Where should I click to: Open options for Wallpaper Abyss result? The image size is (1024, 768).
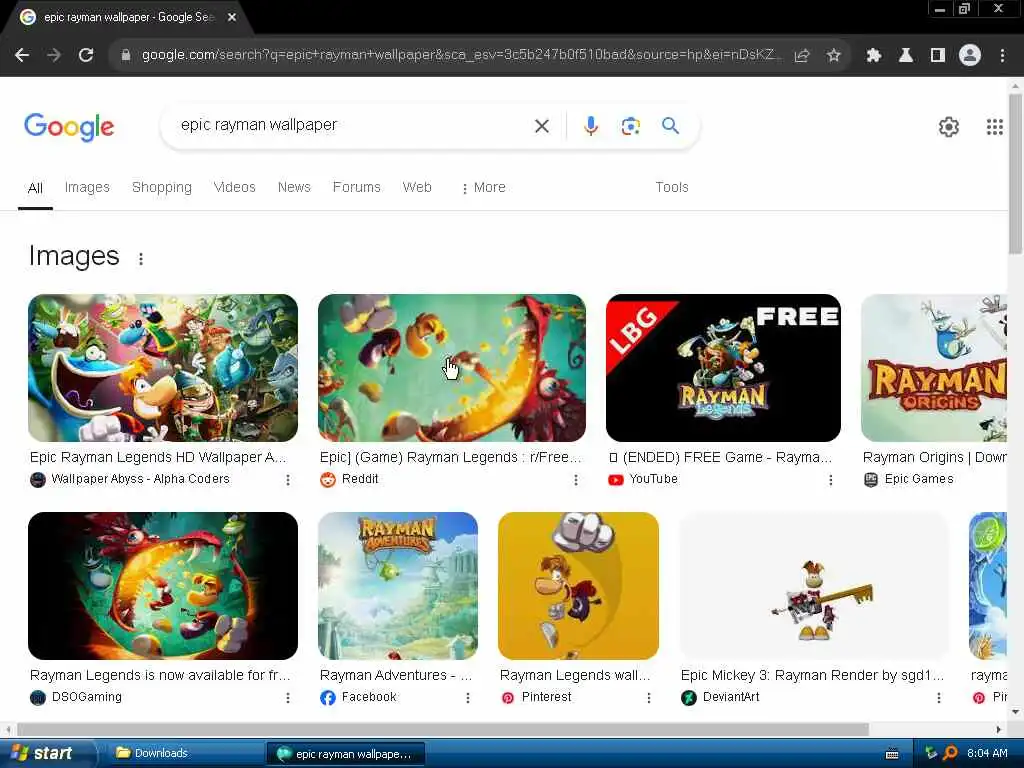288,480
